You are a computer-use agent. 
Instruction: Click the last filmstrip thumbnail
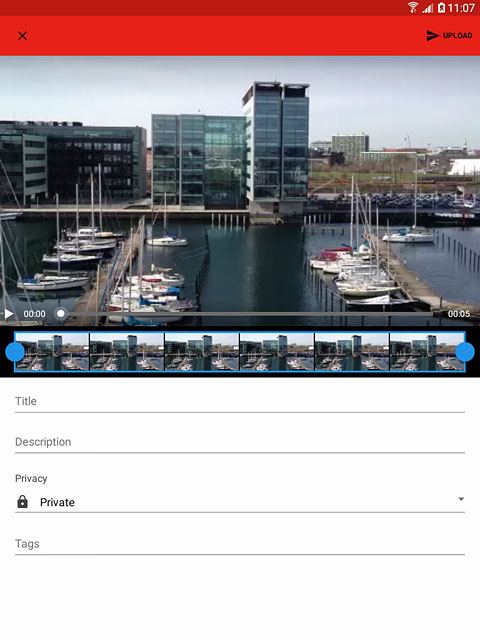427,352
